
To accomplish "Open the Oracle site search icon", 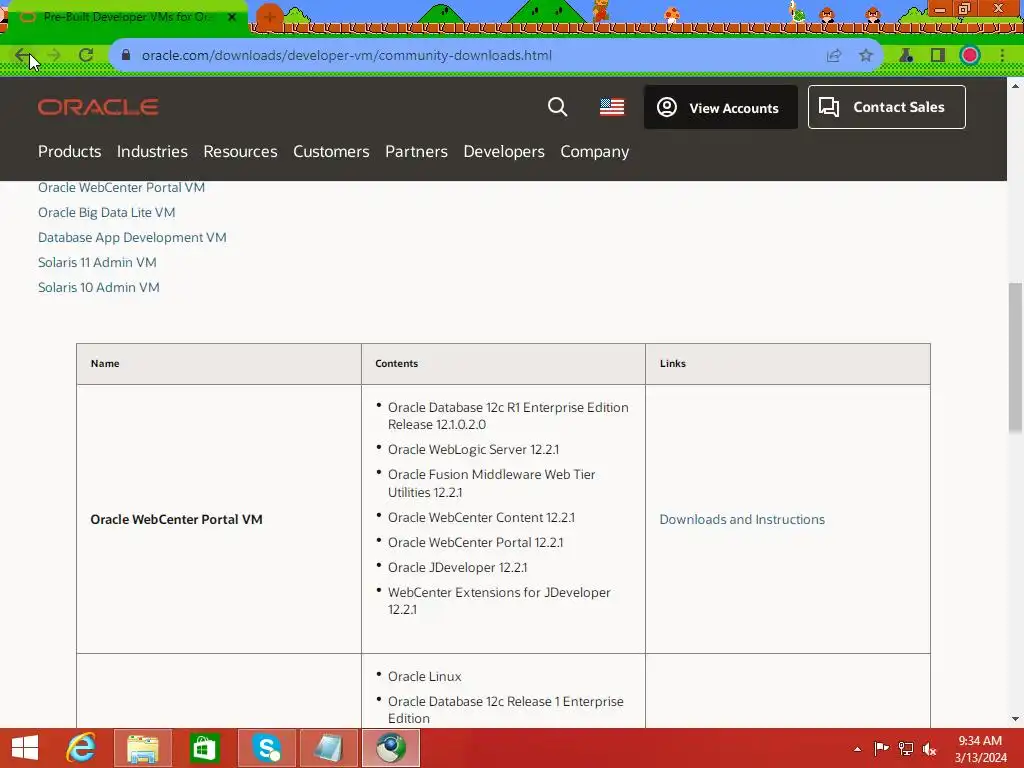I will click(557, 107).
